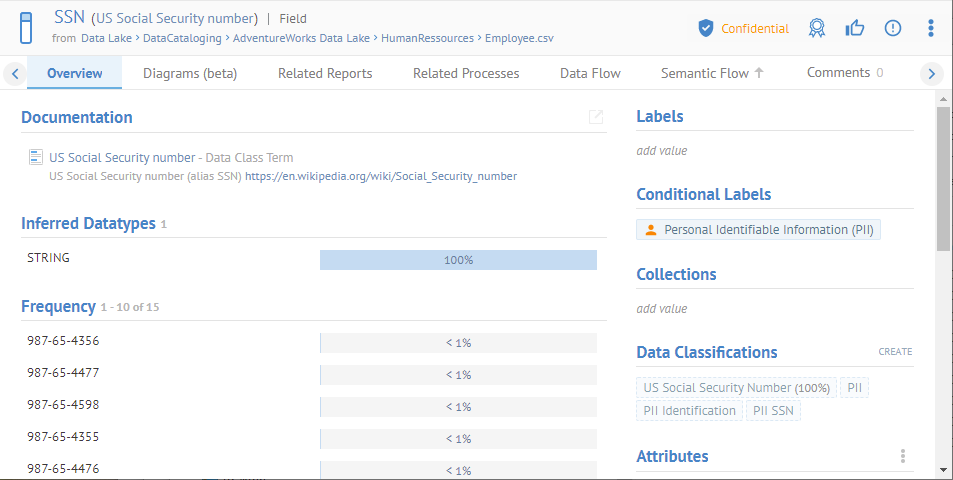Open the three-dot more actions menu in header

pos(931,28)
